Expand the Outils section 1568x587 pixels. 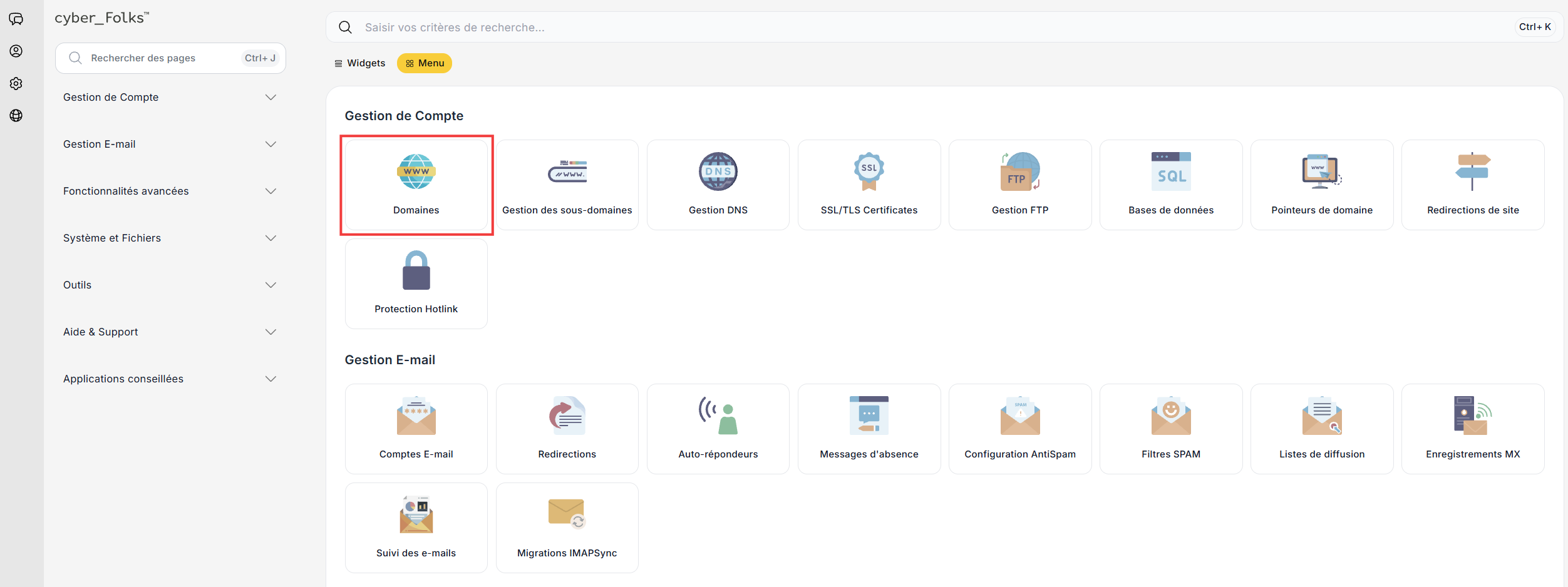170,285
